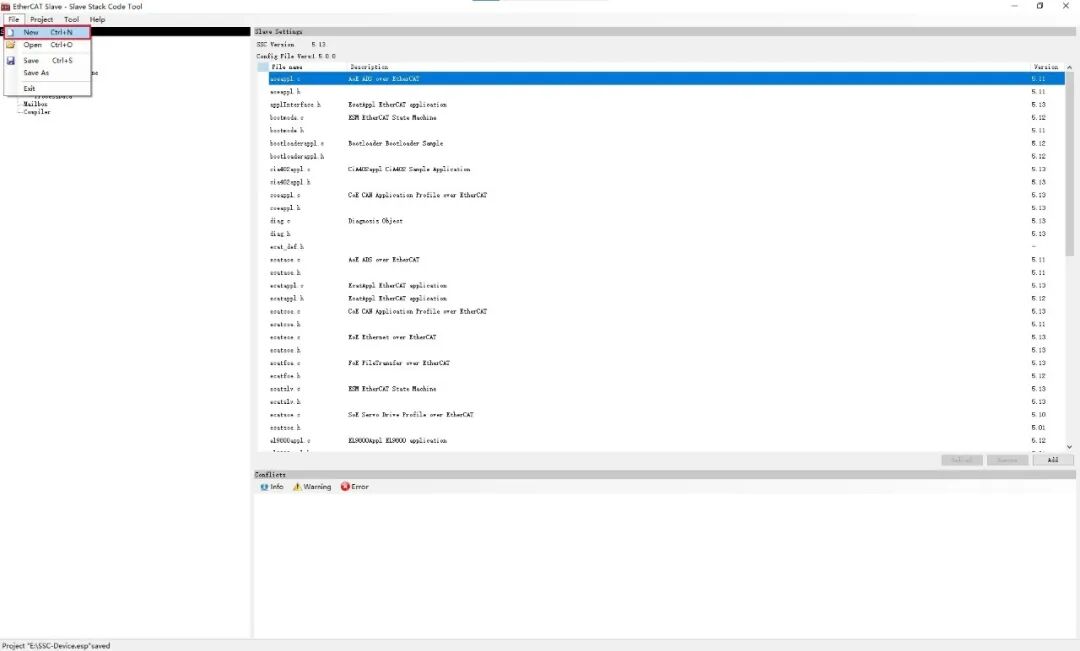Close the File menu via File
This screenshot has height=651, width=1080.
(14, 19)
